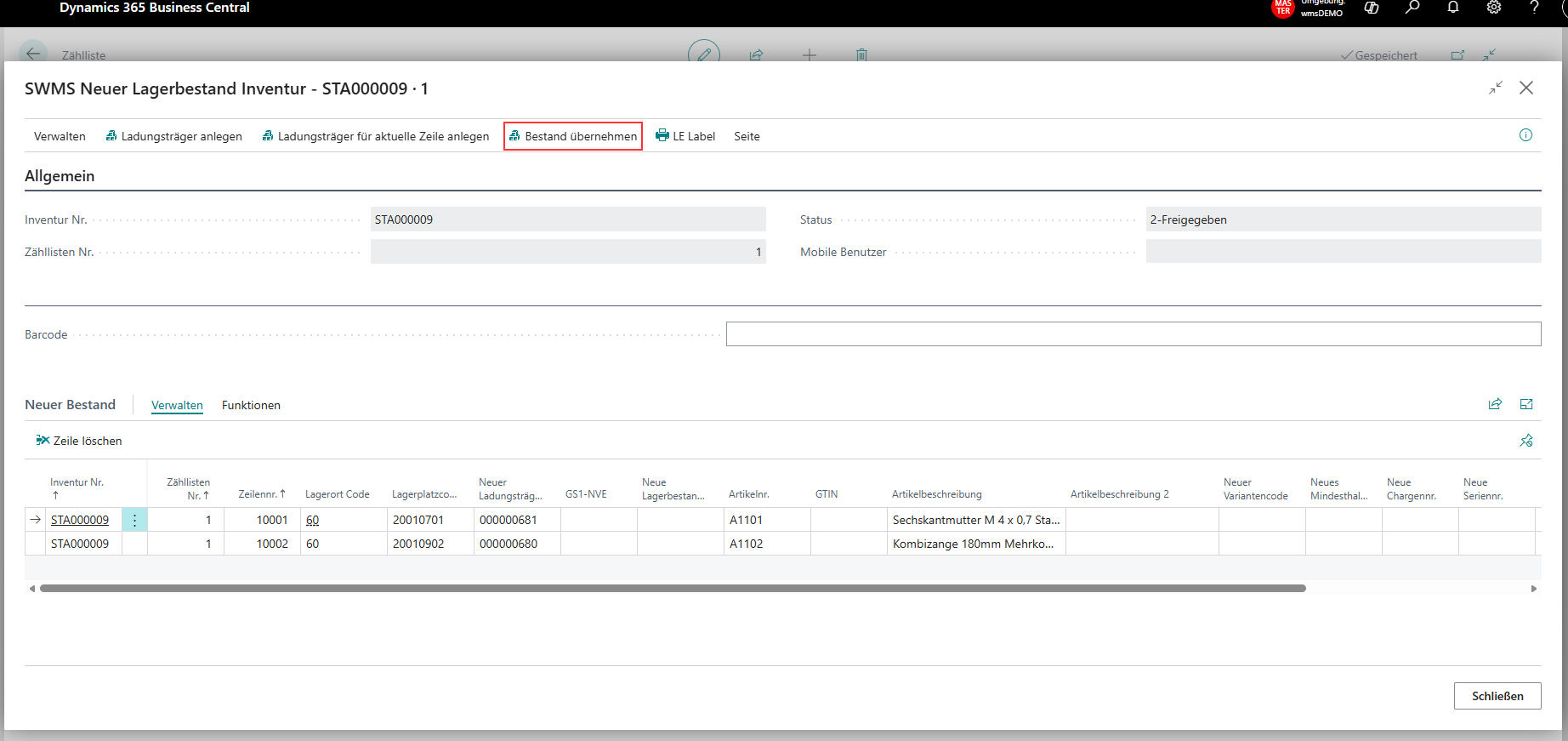
Task: Click the horizontal scrollbar of the table
Action: tap(673, 588)
